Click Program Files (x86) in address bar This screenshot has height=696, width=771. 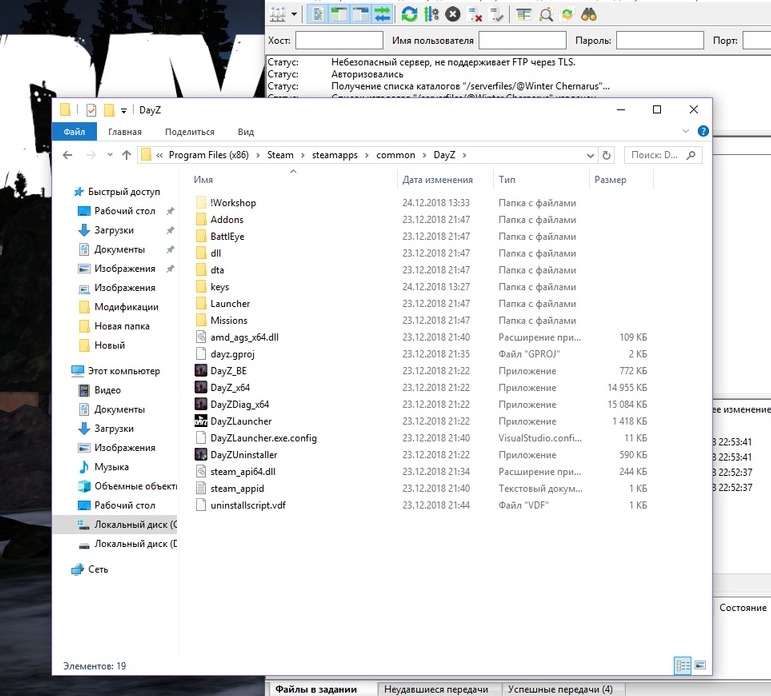pos(208,155)
